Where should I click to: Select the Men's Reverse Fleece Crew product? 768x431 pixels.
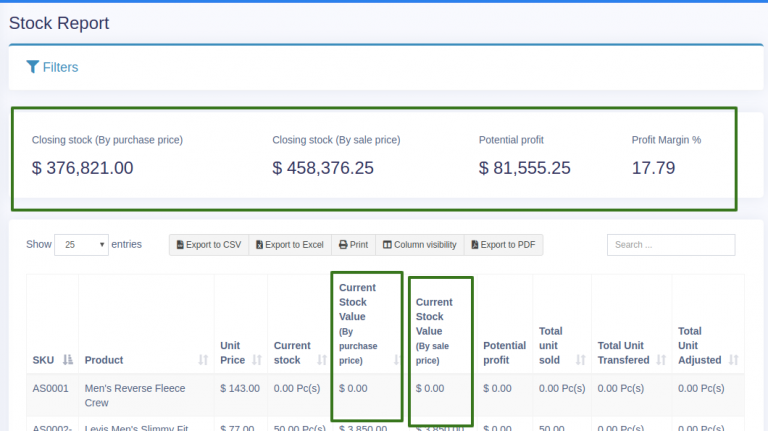[x=135, y=395]
